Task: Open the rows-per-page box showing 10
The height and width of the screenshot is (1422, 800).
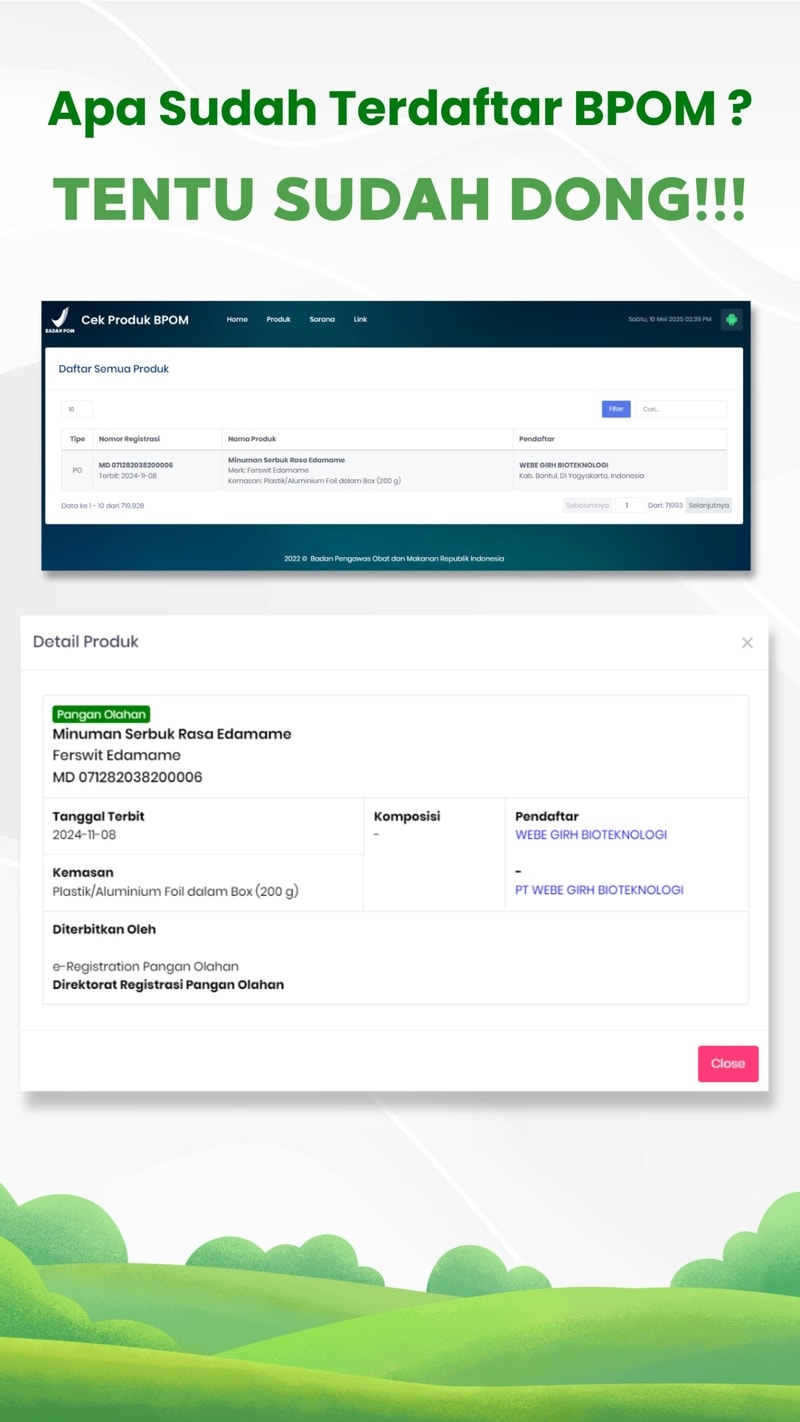Action: [x=77, y=409]
